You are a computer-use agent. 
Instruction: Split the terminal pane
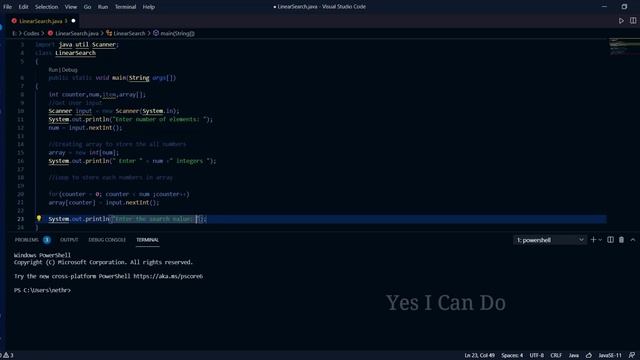[610, 240]
